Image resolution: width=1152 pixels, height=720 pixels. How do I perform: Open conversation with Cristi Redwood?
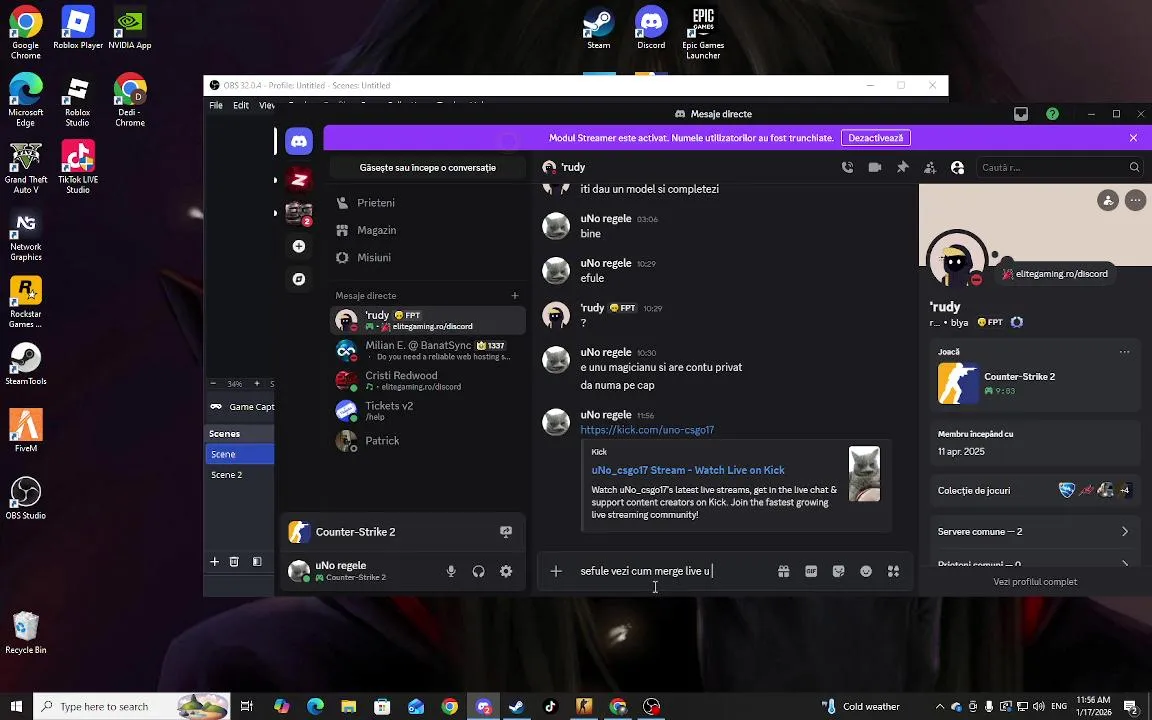pos(428,381)
